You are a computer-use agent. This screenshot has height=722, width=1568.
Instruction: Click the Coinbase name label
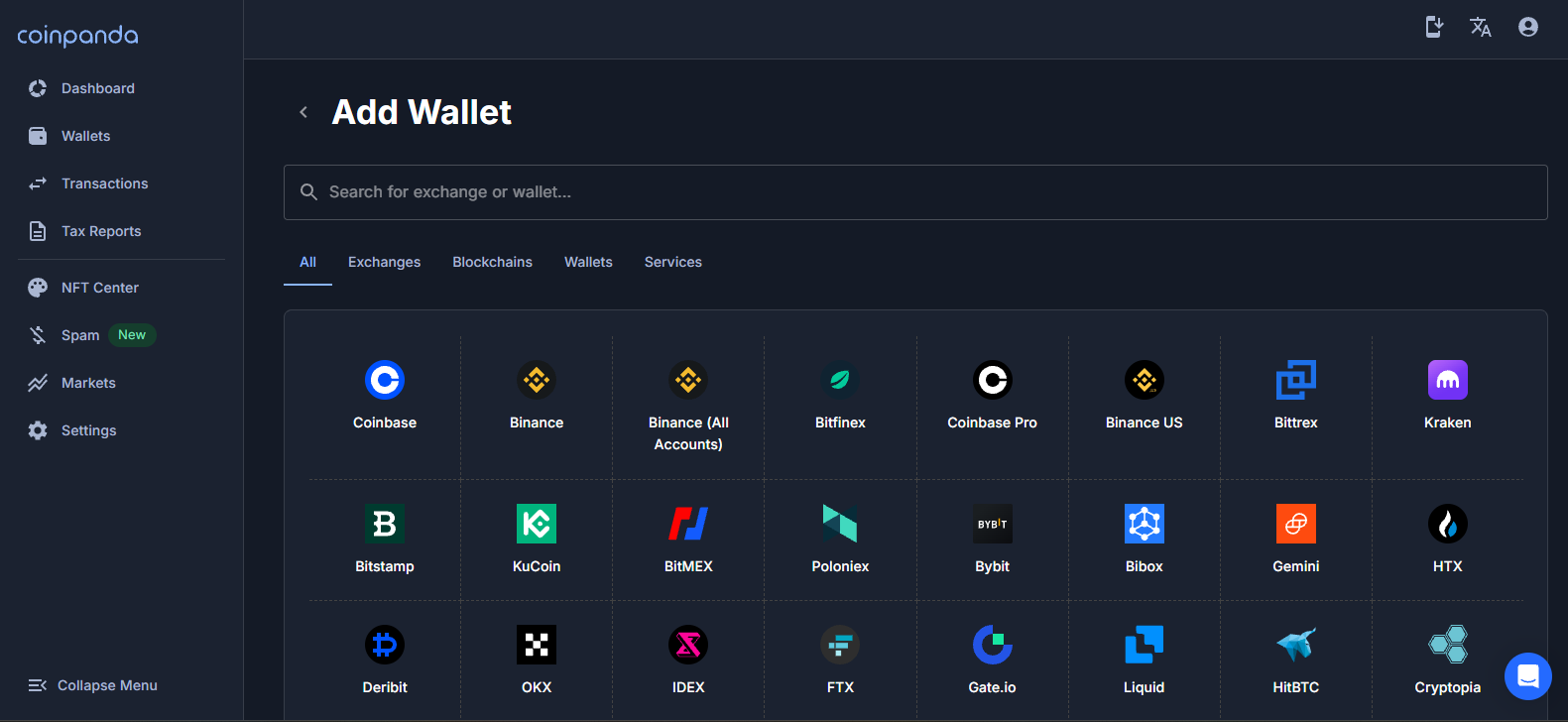[385, 422]
